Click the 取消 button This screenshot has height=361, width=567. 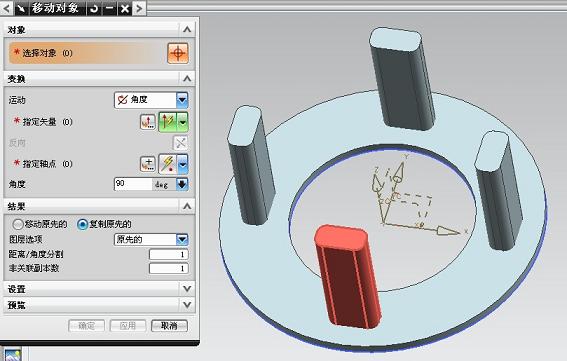(x=169, y=326)
